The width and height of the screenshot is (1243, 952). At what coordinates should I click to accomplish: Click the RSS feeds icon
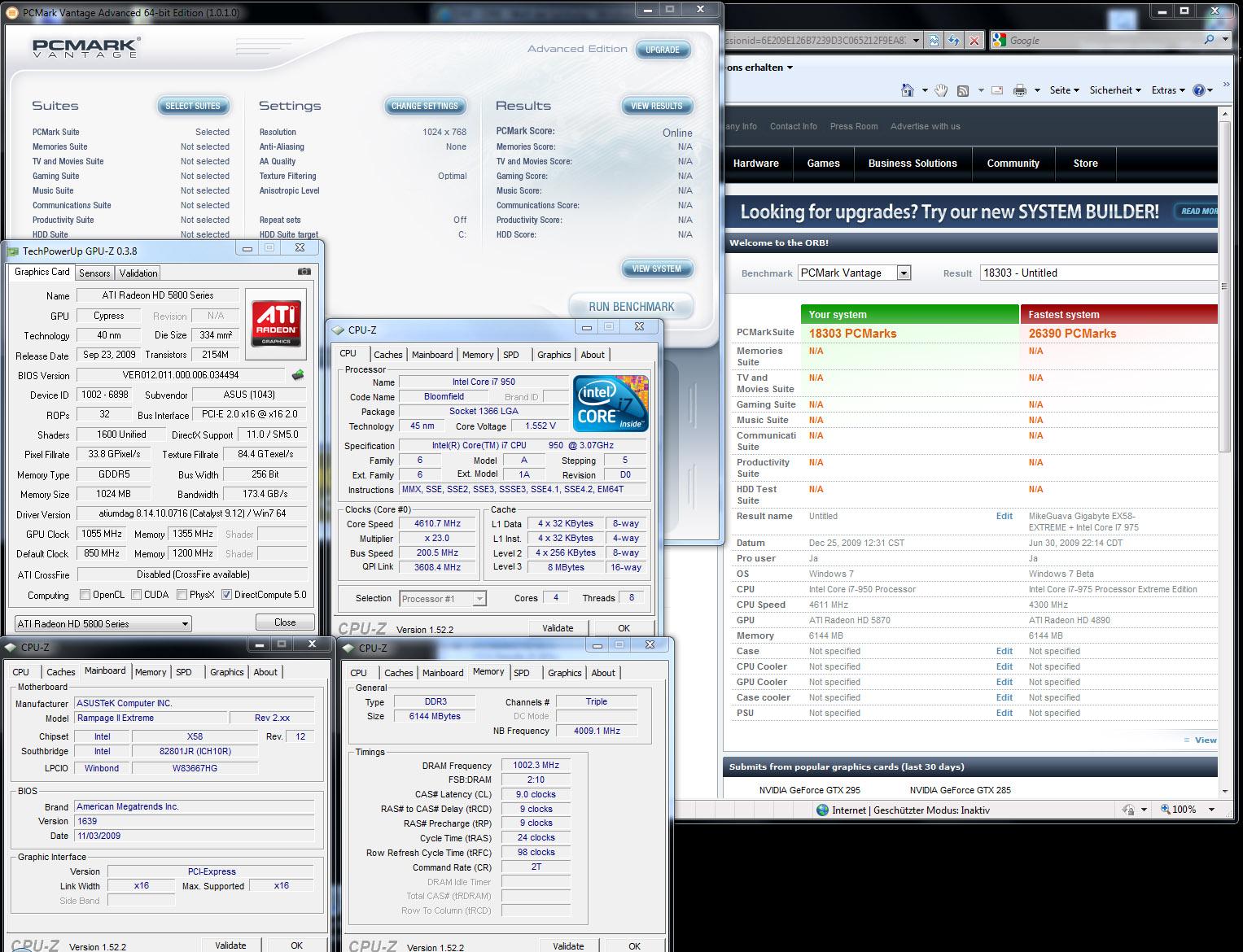pyautogui.click(x=963, y=90)
